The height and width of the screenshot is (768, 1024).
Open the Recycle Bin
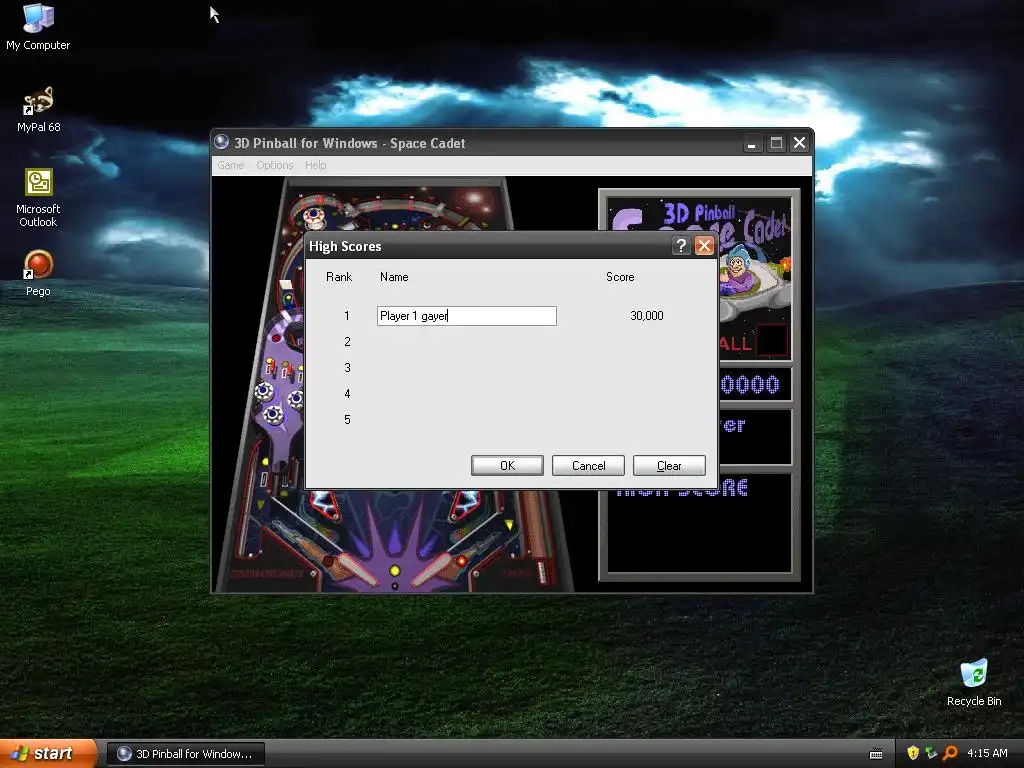(974, 682)
